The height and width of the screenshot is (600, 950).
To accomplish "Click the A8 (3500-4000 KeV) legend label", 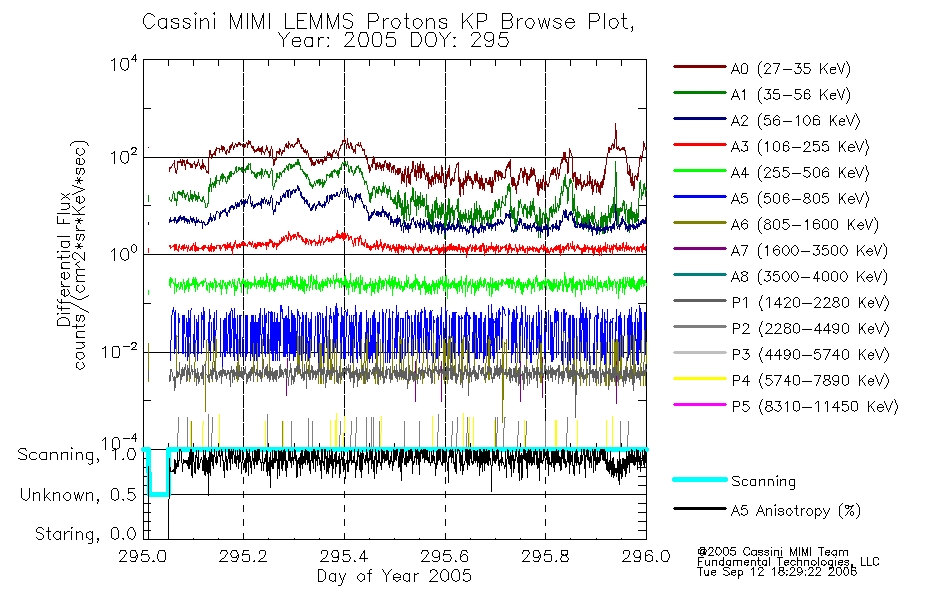I will (x=809, y=277).
